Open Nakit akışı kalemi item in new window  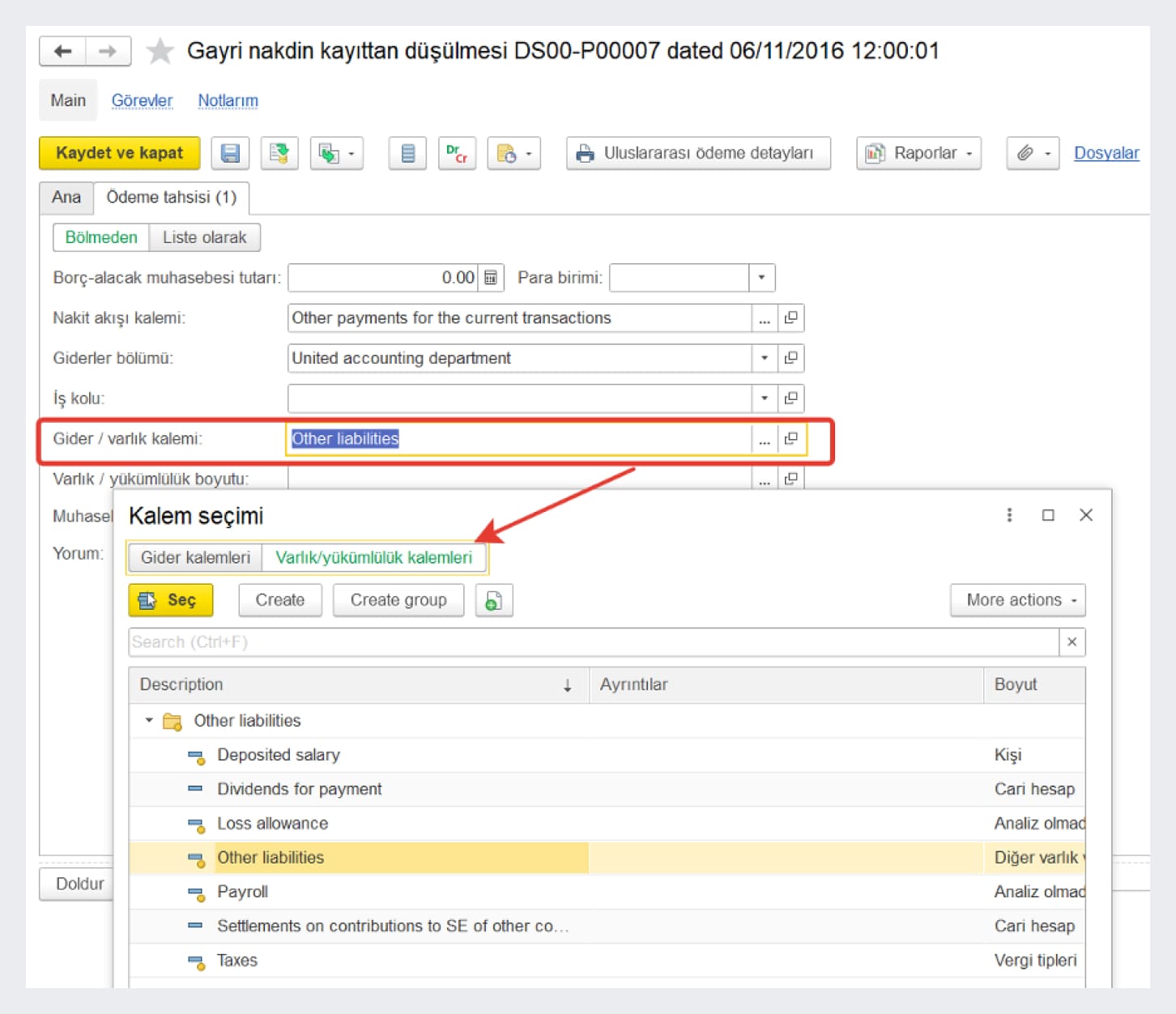tap(791, 318)
